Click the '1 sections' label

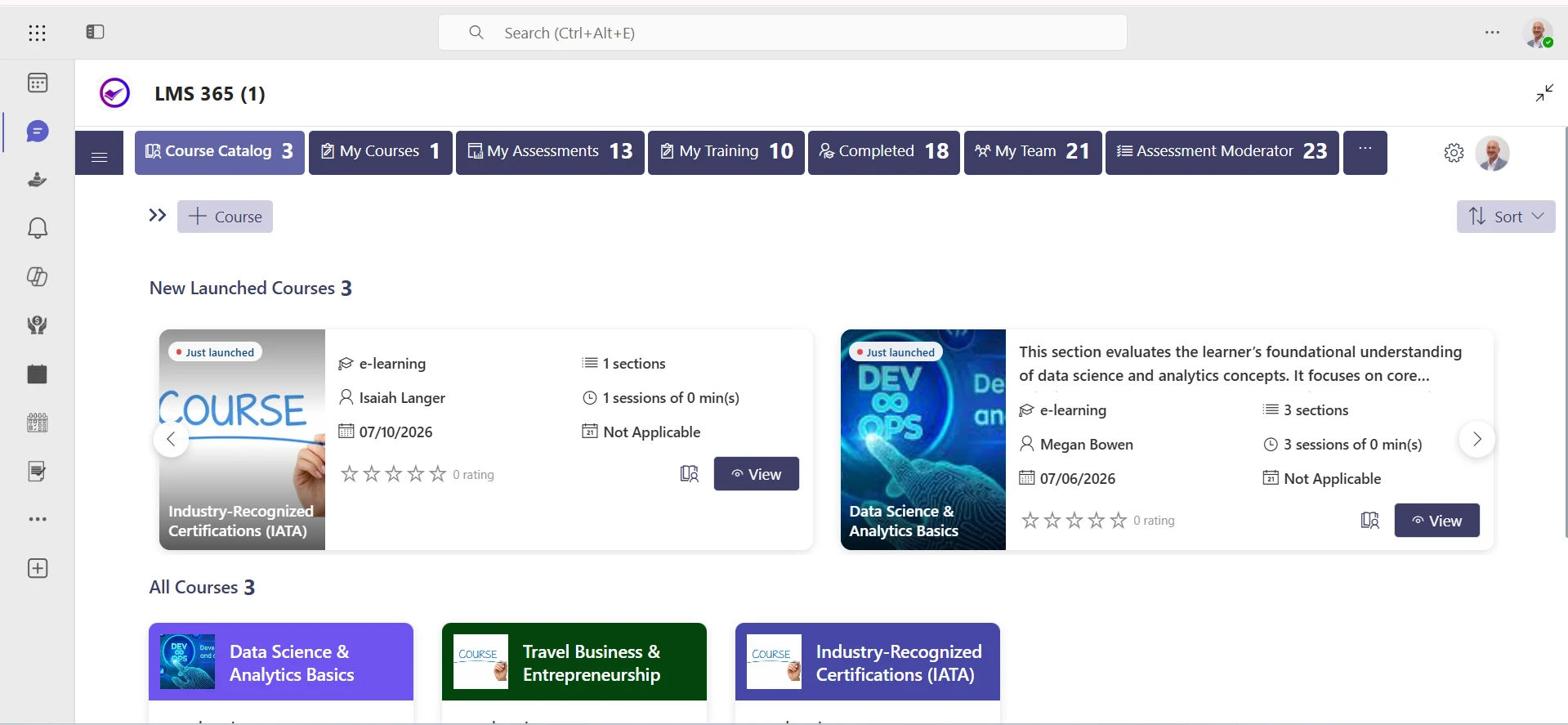coord(634,364)
